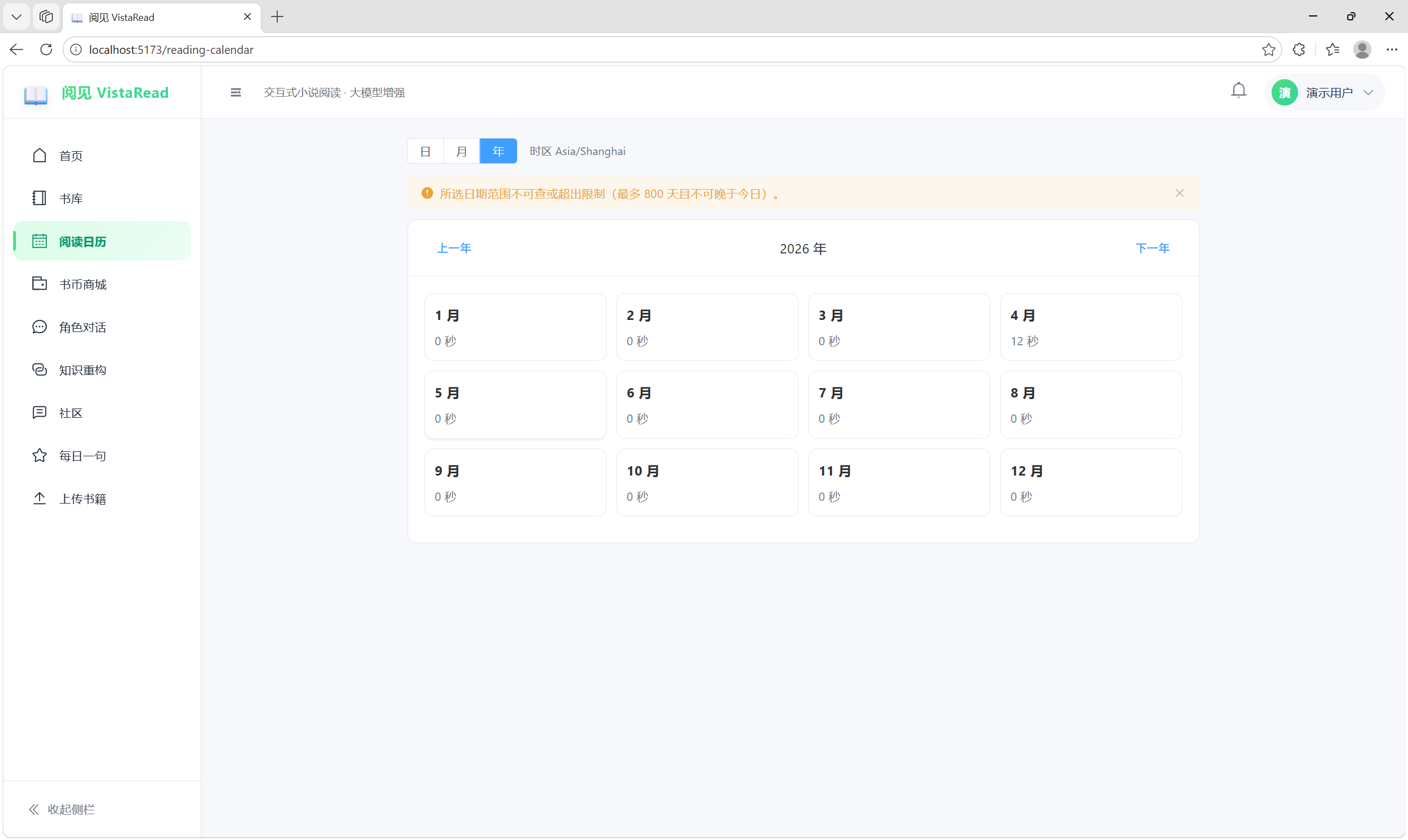Select the 年 view option

click(498, 151)
